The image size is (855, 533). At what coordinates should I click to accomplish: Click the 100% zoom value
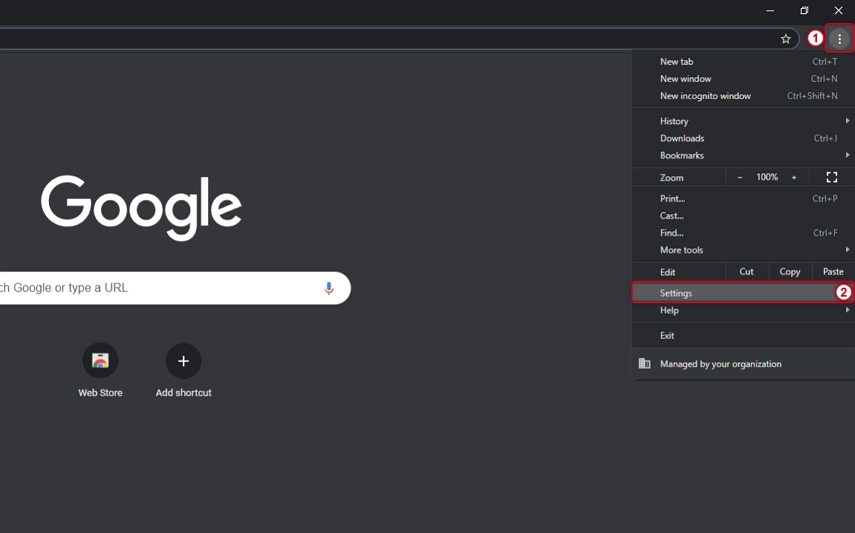[x=767, y=177]
